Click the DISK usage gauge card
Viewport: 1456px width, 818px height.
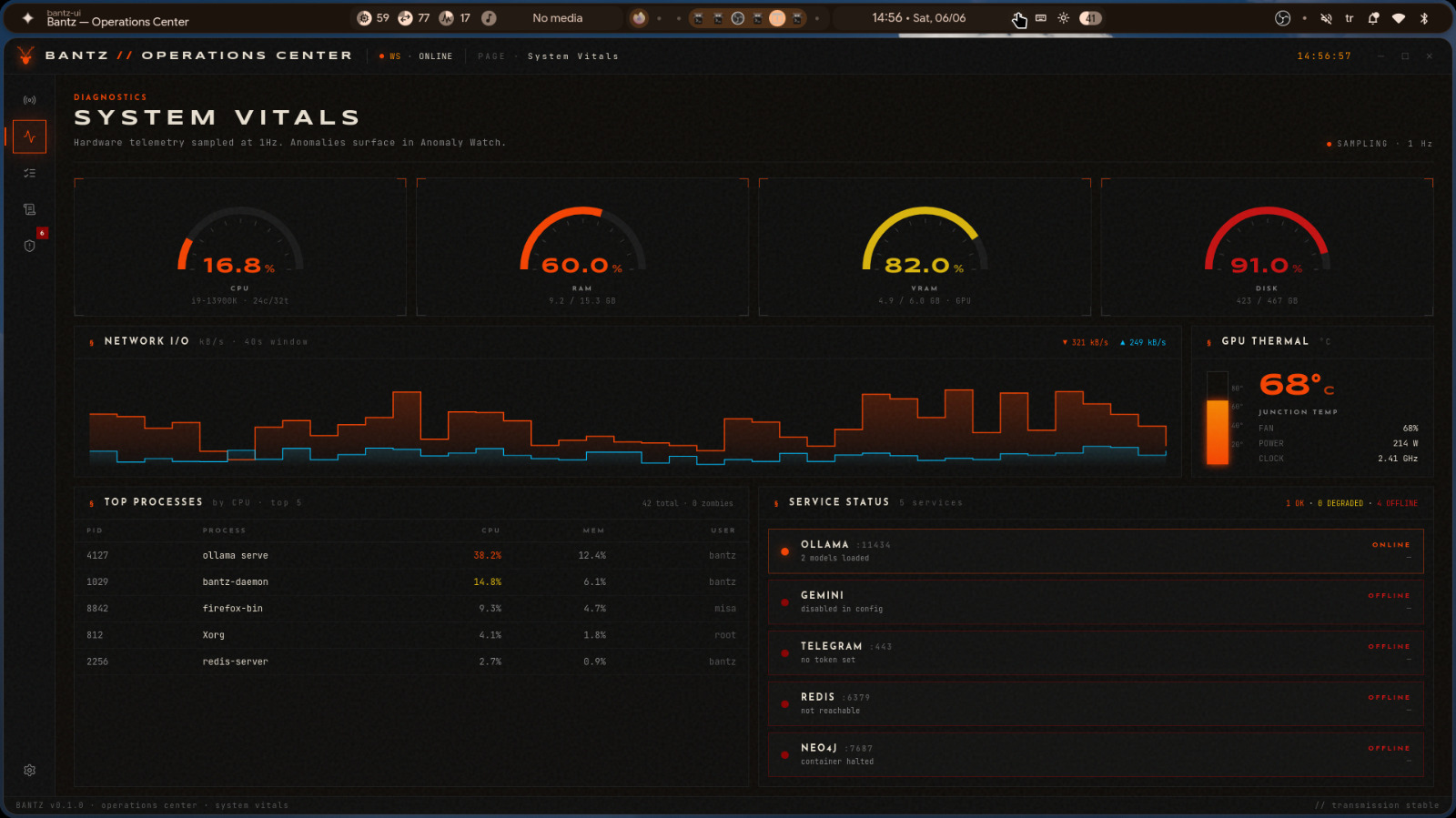coord(1267,247)
